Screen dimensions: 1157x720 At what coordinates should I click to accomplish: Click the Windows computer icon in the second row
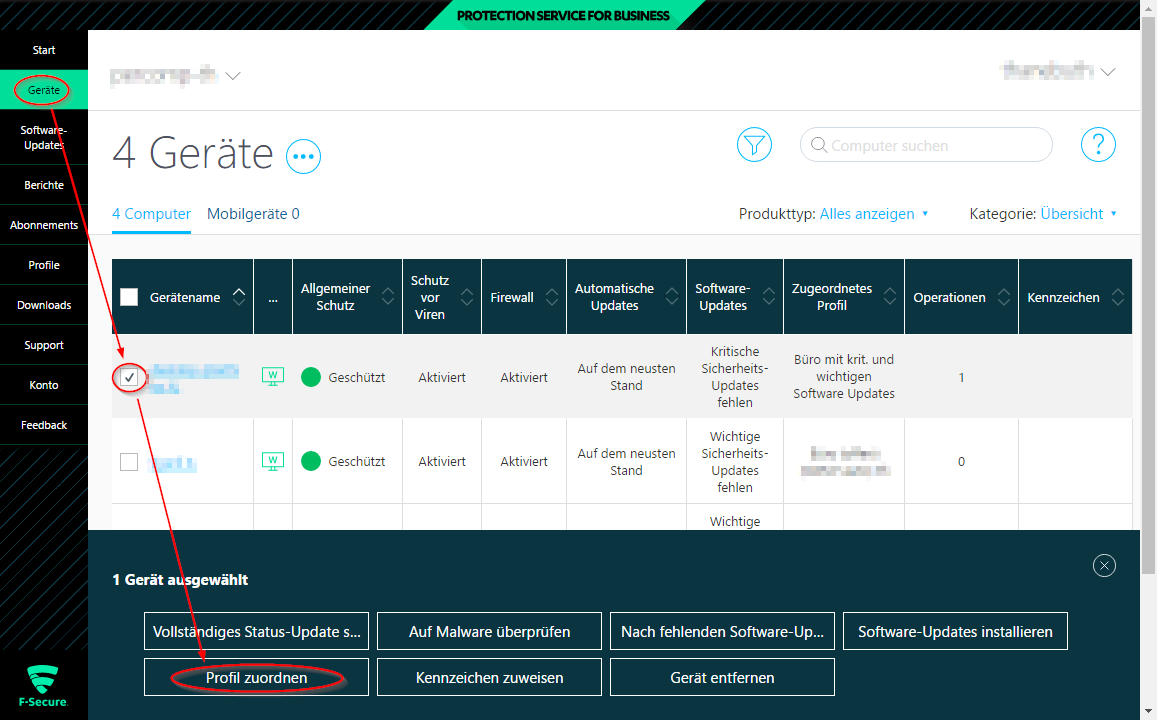tap(273, 461)
